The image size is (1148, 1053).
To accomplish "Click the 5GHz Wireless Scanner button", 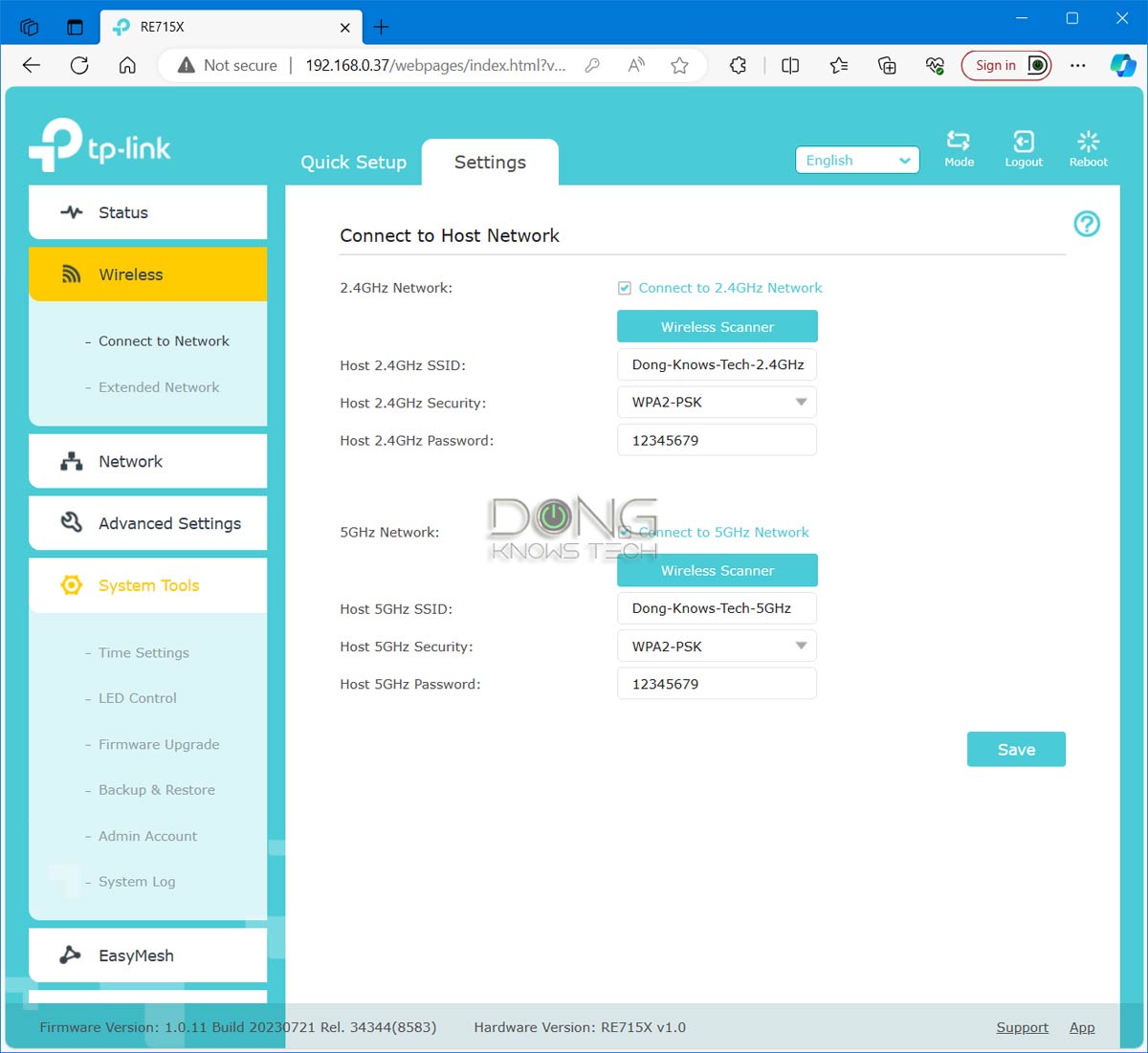I will 717,571.
